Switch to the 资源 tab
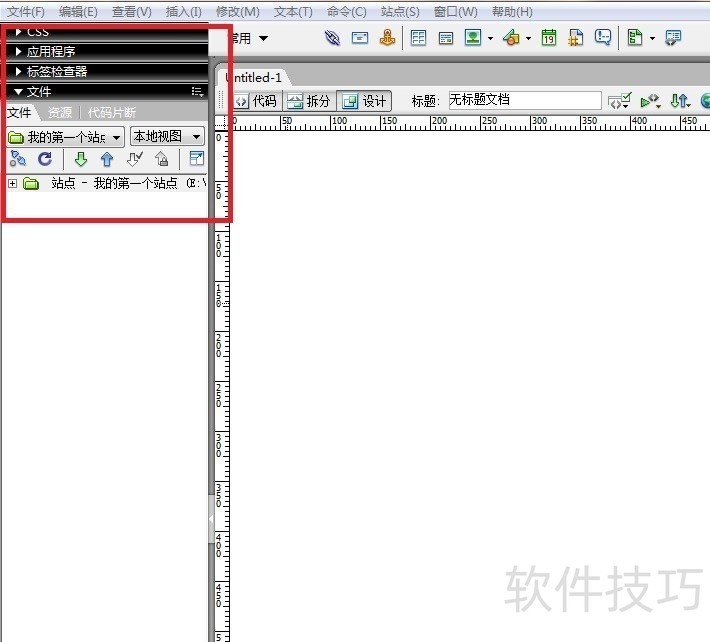710x642 pixels. (x=60, y=112)
